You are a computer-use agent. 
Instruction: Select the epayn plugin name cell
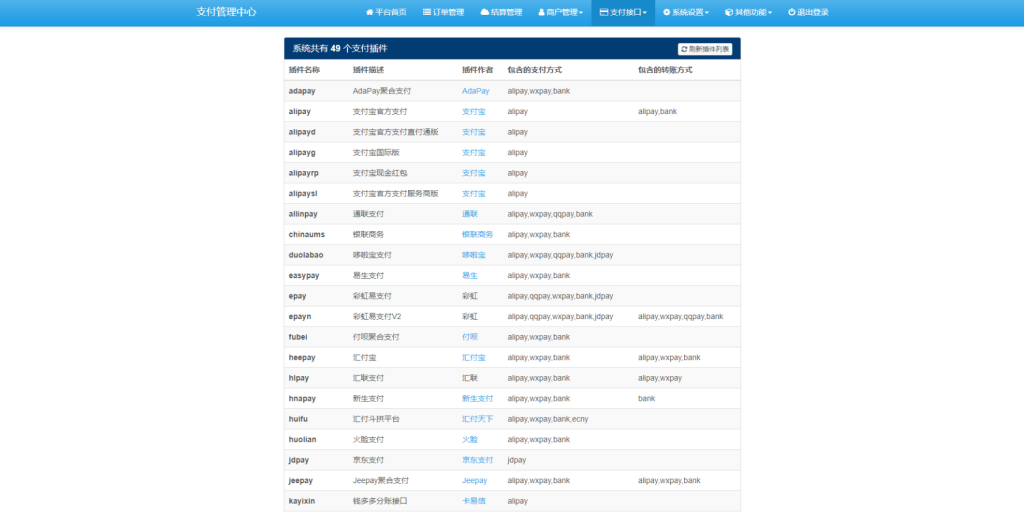pos(300,317)
